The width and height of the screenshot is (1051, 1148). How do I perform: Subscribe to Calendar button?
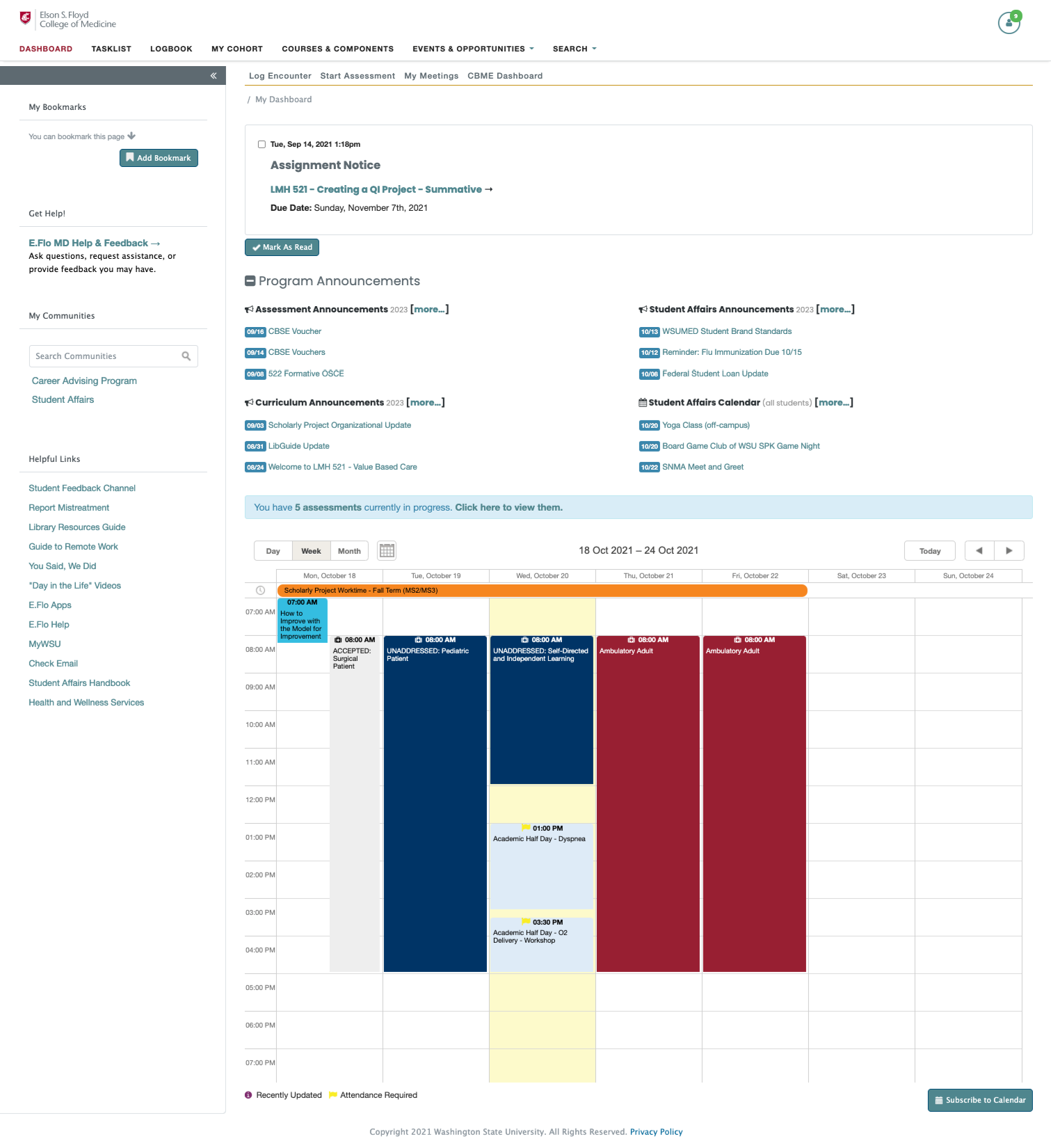[980, 1100]
